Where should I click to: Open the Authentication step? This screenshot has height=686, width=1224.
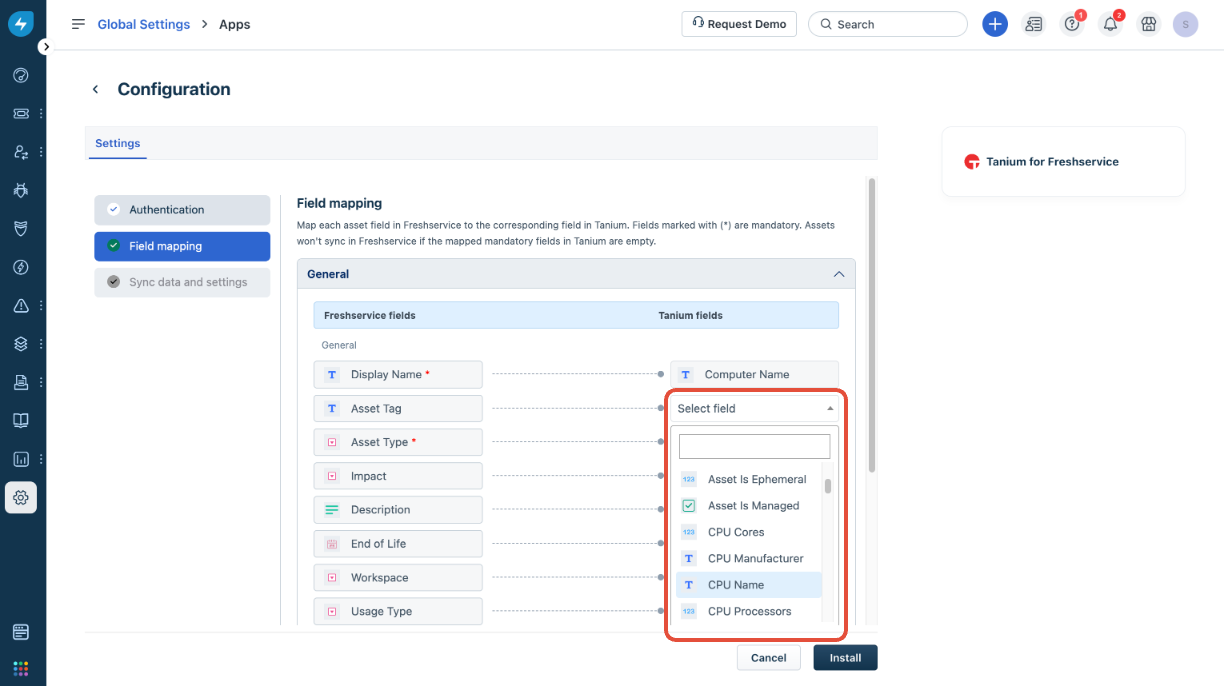pos(182,210)
